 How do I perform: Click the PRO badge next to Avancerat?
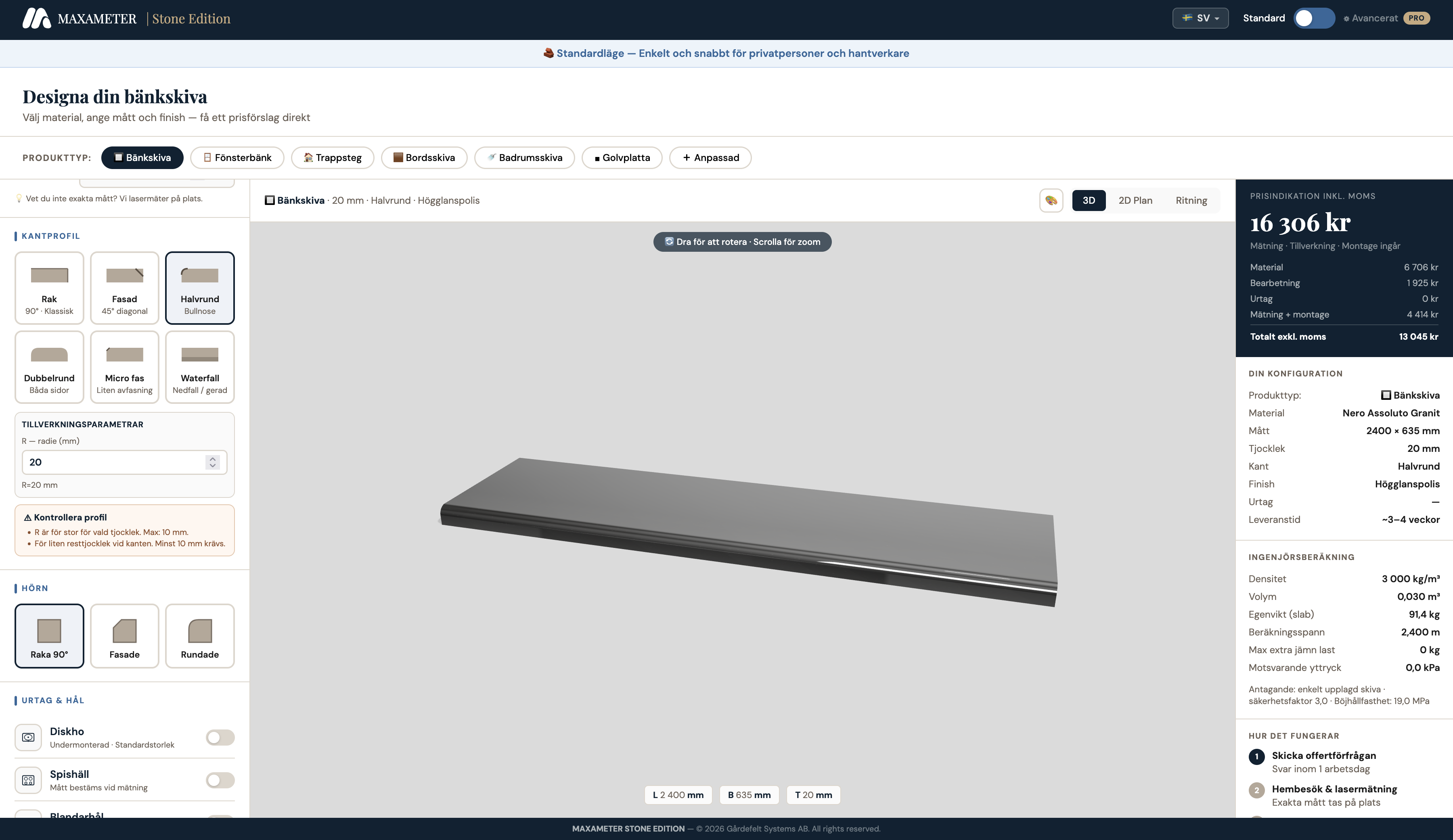[1416, 18]
